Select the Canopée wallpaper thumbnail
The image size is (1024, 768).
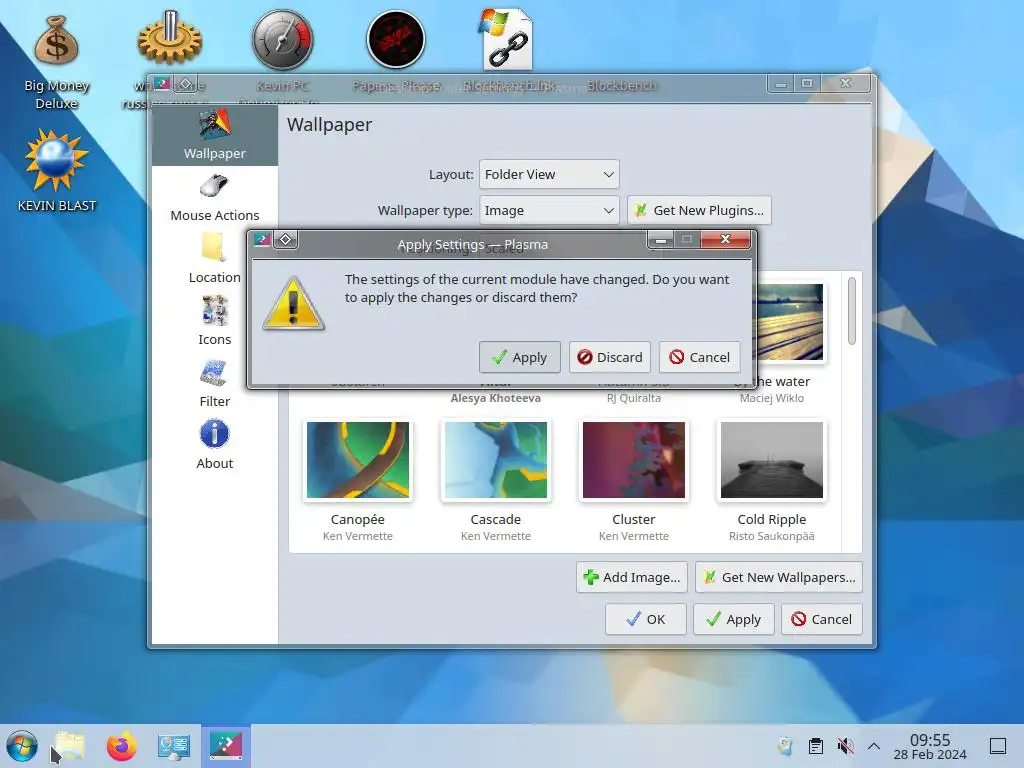tap(358, 460)
